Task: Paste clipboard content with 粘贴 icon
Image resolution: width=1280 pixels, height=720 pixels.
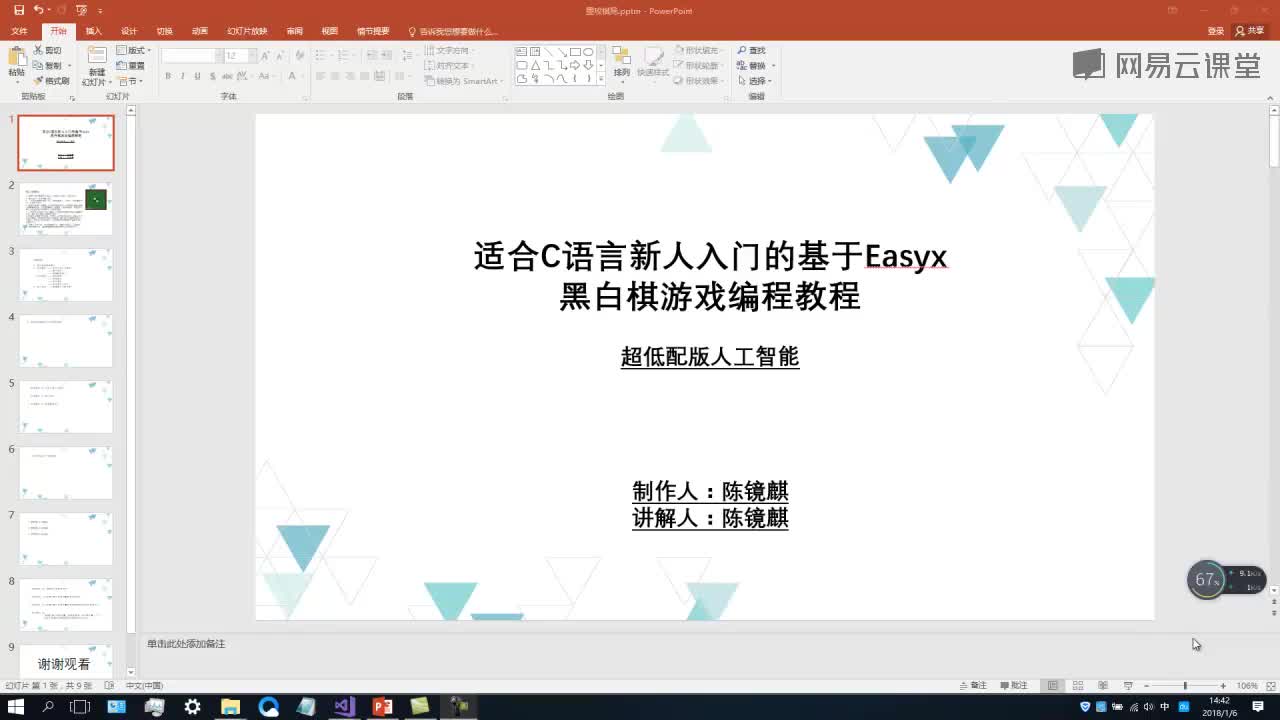Action: 16,62
